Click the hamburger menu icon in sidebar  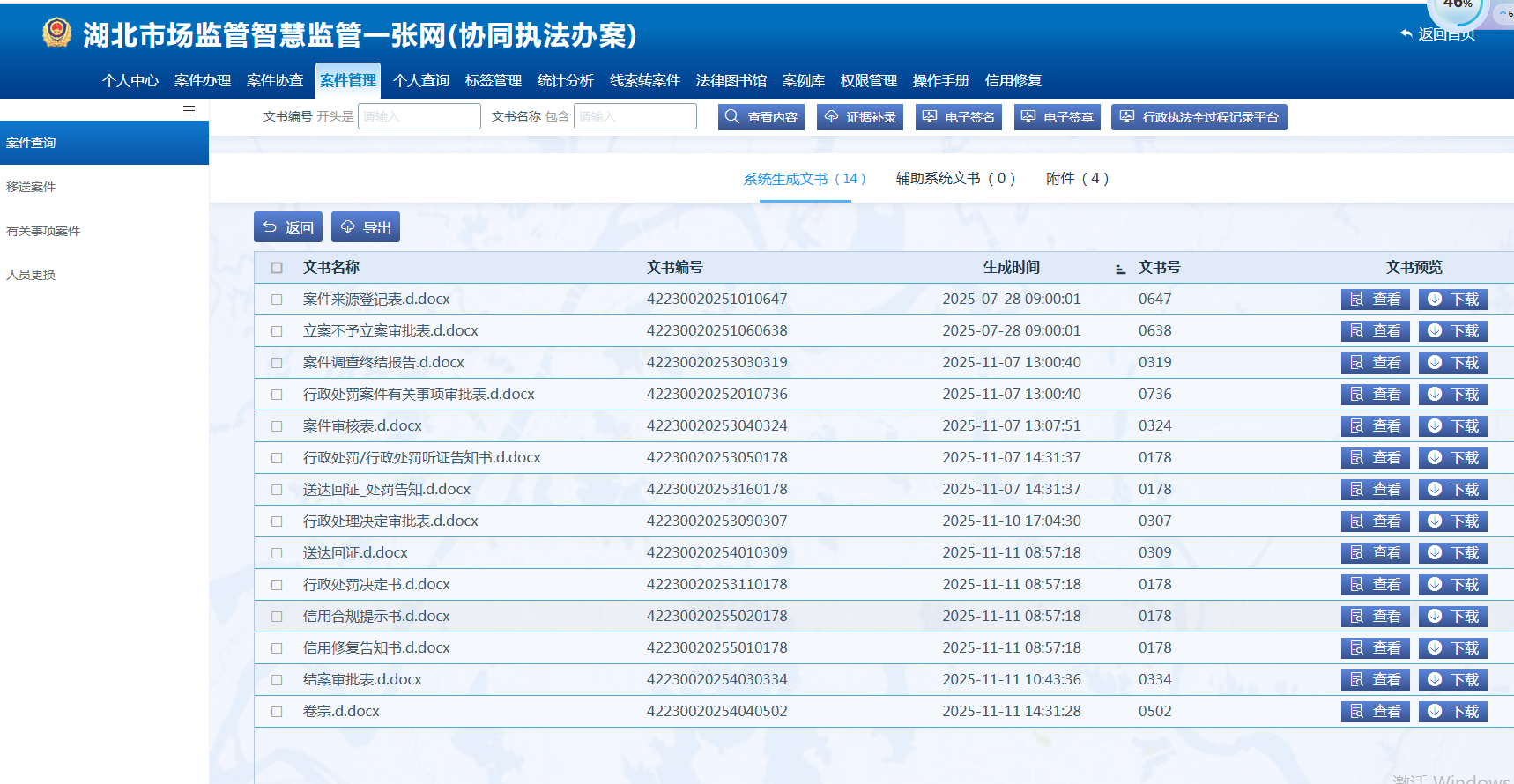point(189,110)
